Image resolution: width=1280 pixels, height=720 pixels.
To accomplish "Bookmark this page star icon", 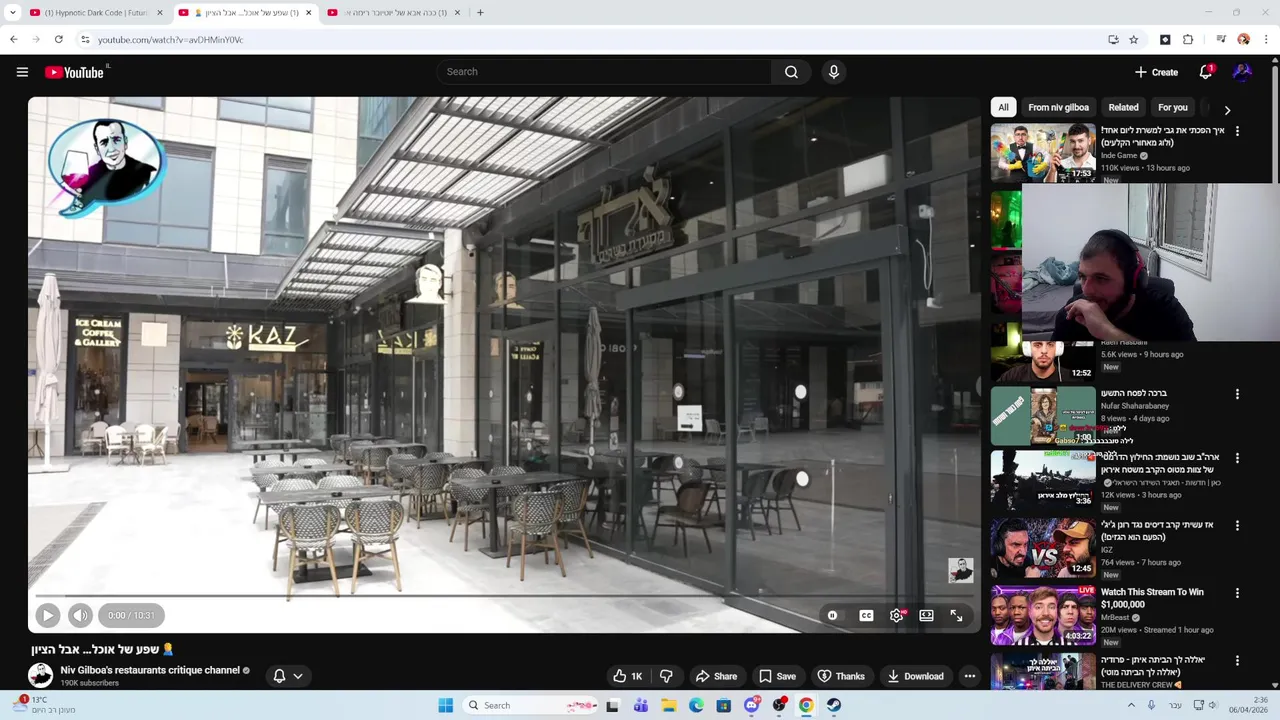I will pyautogui.click(x=1133, y=40).
